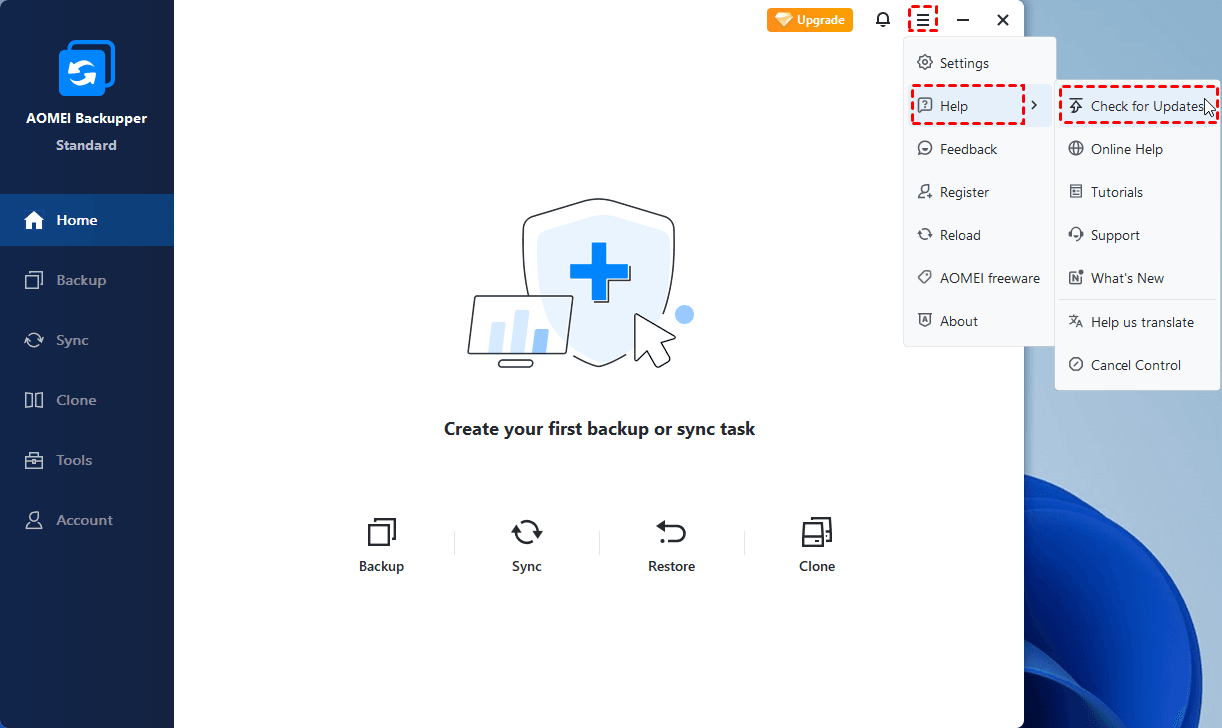
Task: Go to the Account sidebar tab
Action: tap(84, 520)
